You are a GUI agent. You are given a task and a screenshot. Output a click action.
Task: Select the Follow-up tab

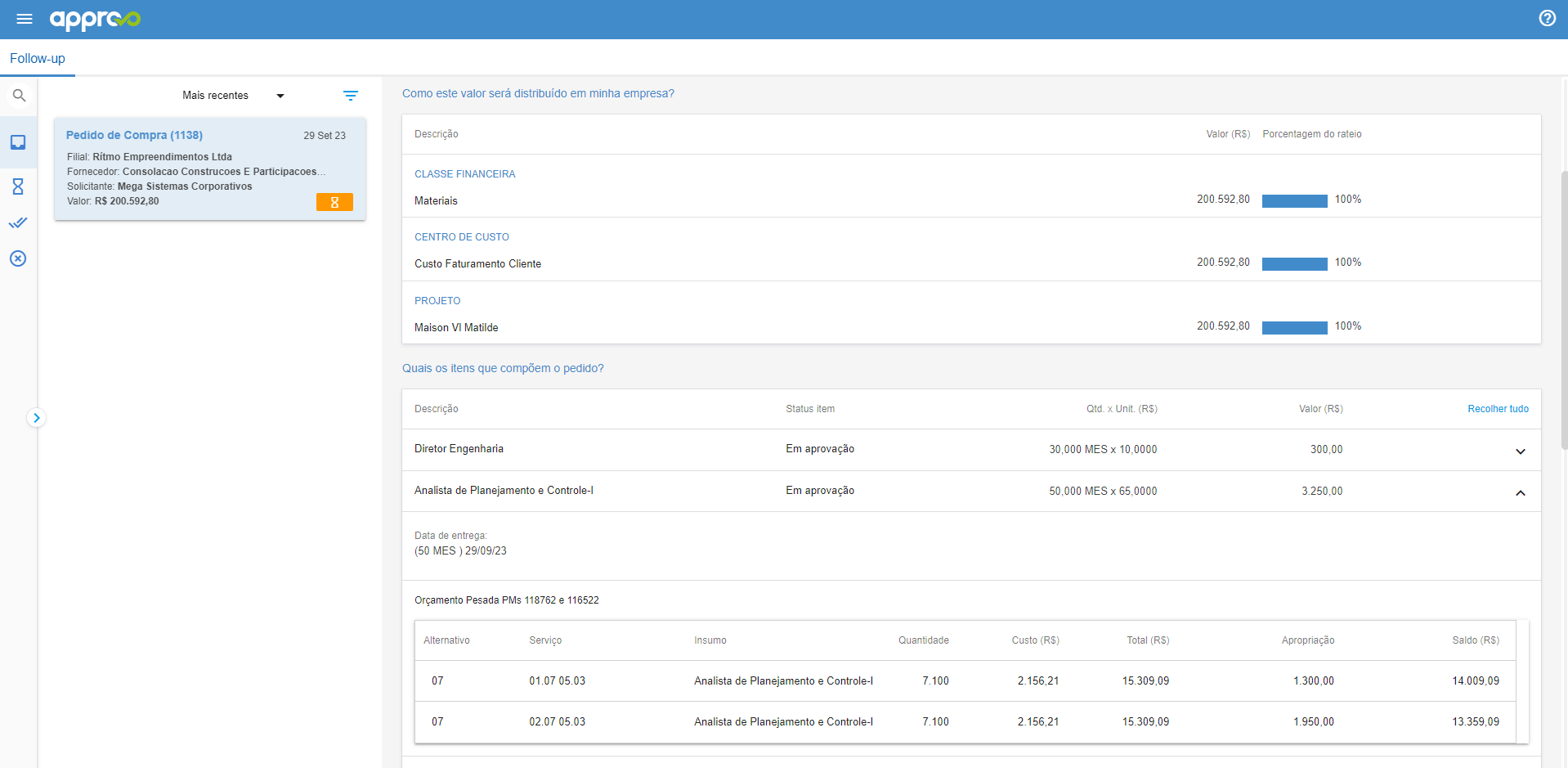[x=38, y=59]
